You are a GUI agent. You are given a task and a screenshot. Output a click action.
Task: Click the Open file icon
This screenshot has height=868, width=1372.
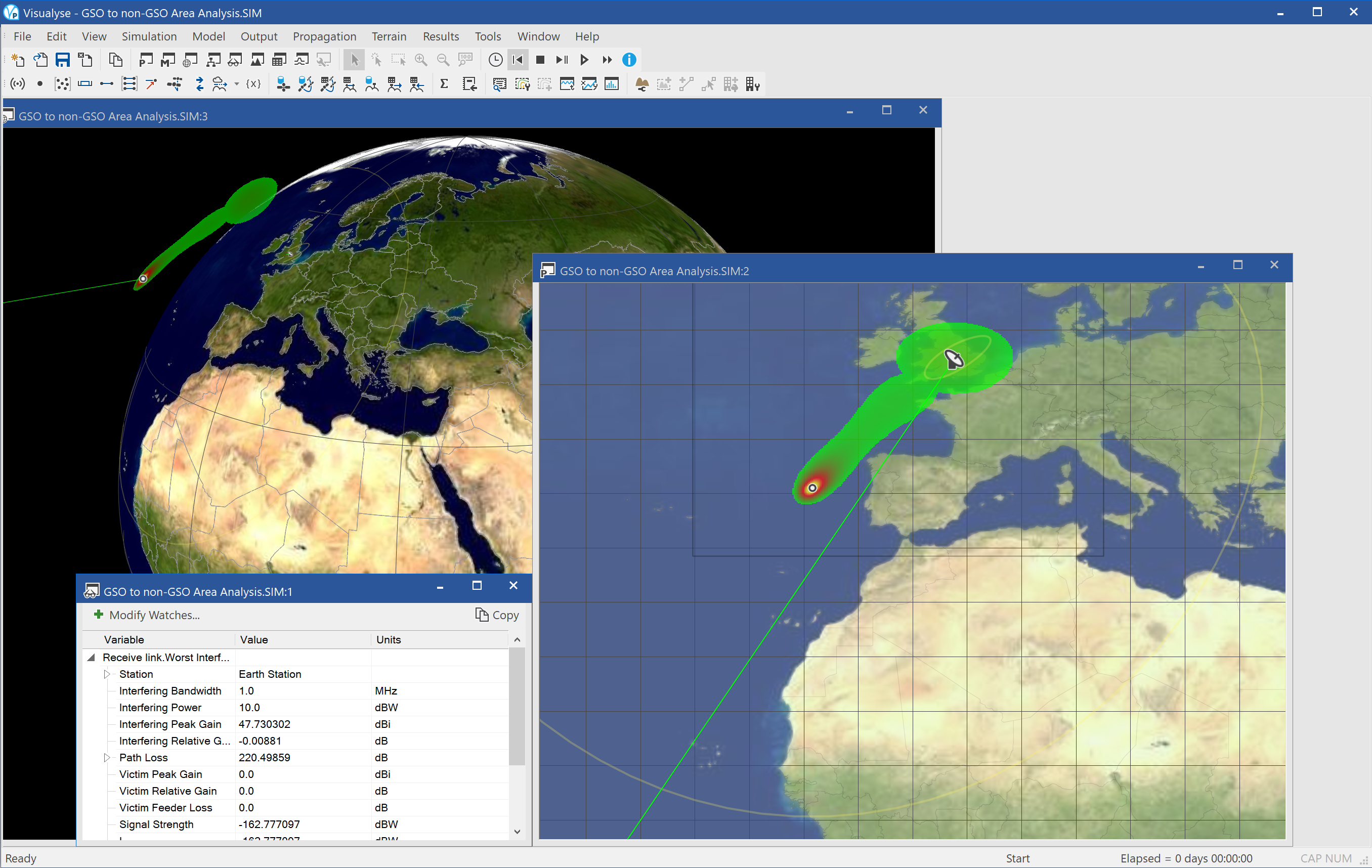[x=40, y=60]
